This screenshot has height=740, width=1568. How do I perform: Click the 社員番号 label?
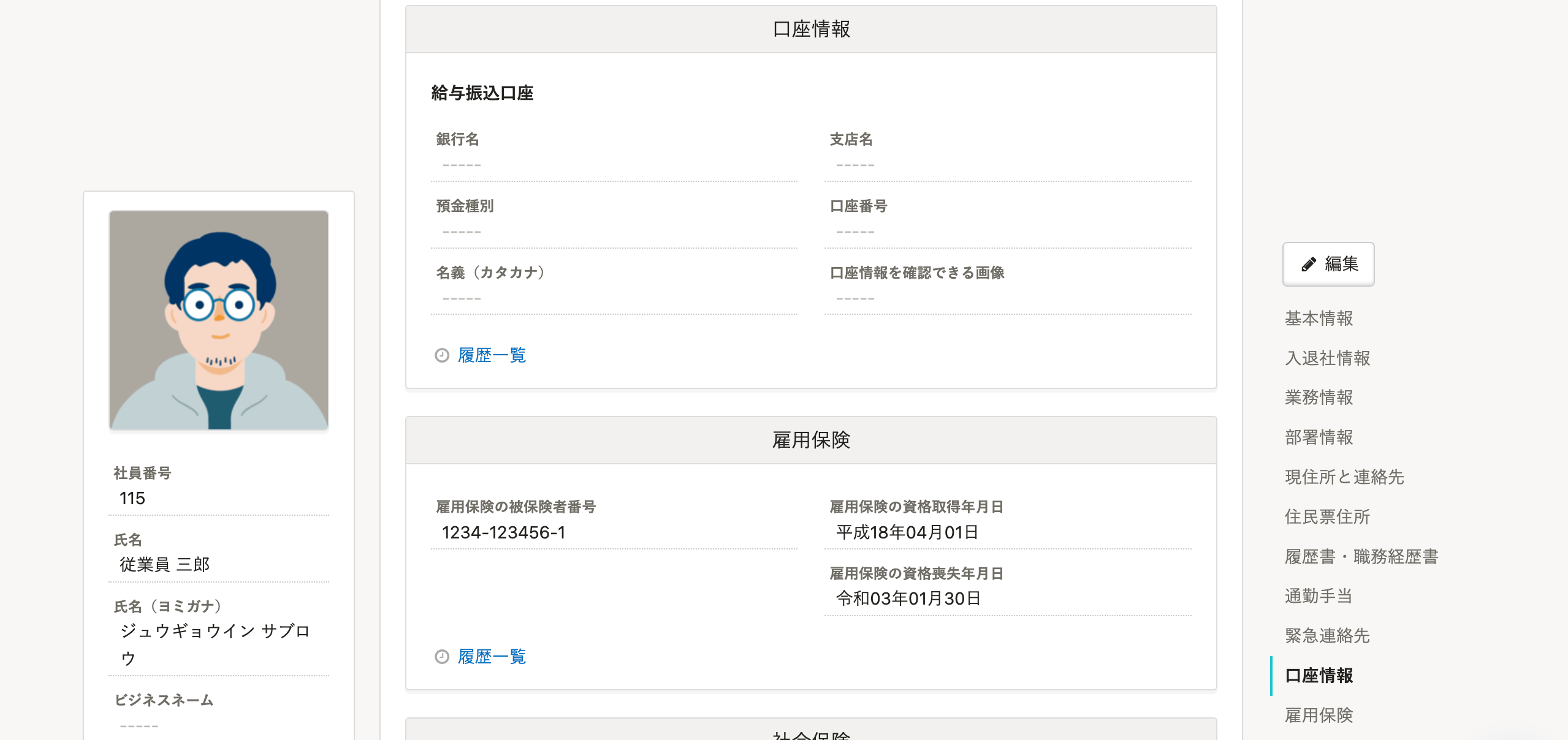click(x=142, y=474)
